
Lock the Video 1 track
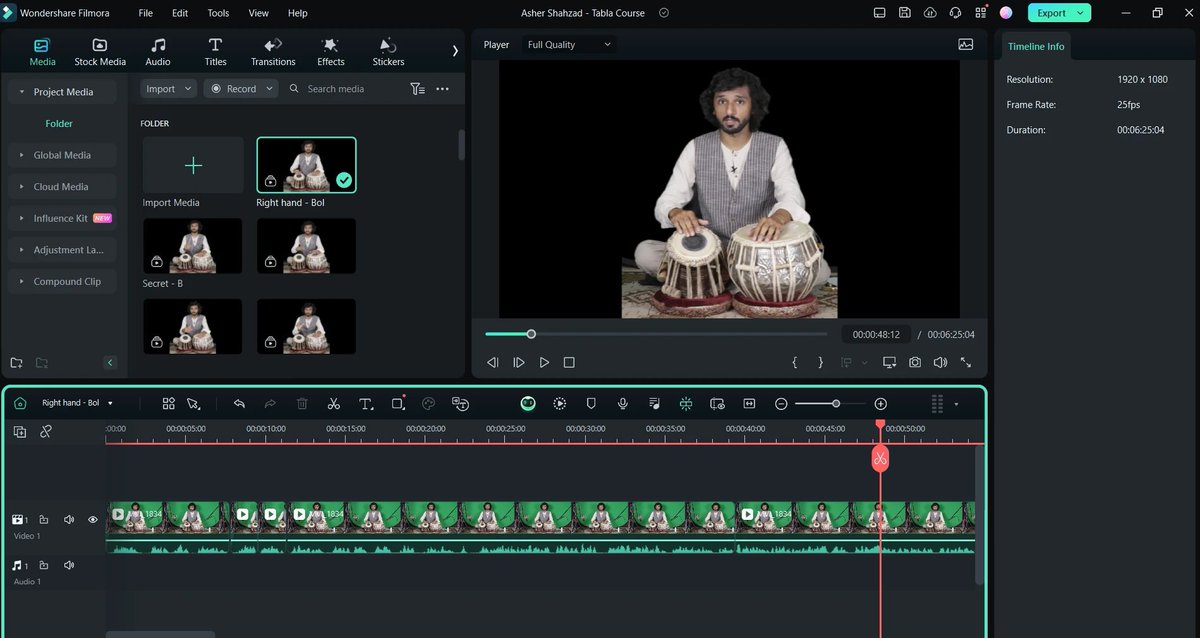[x=44, y=519]
